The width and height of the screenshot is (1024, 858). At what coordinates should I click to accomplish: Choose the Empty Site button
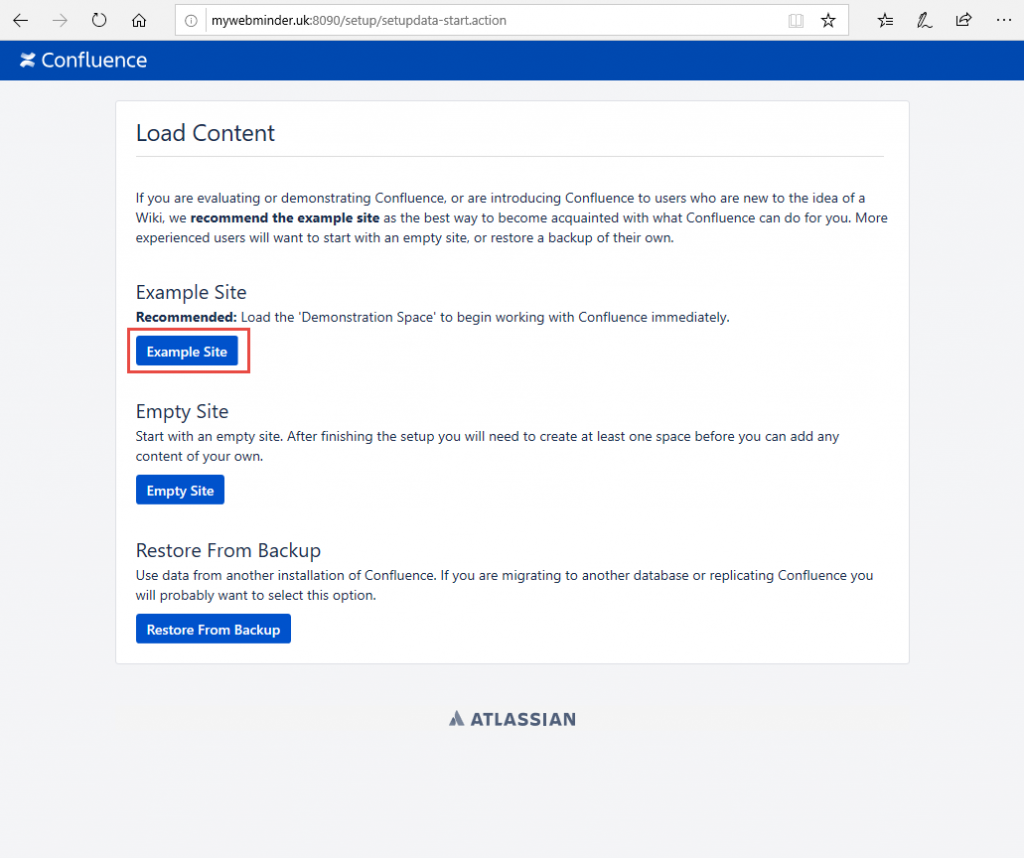(180, 490)
